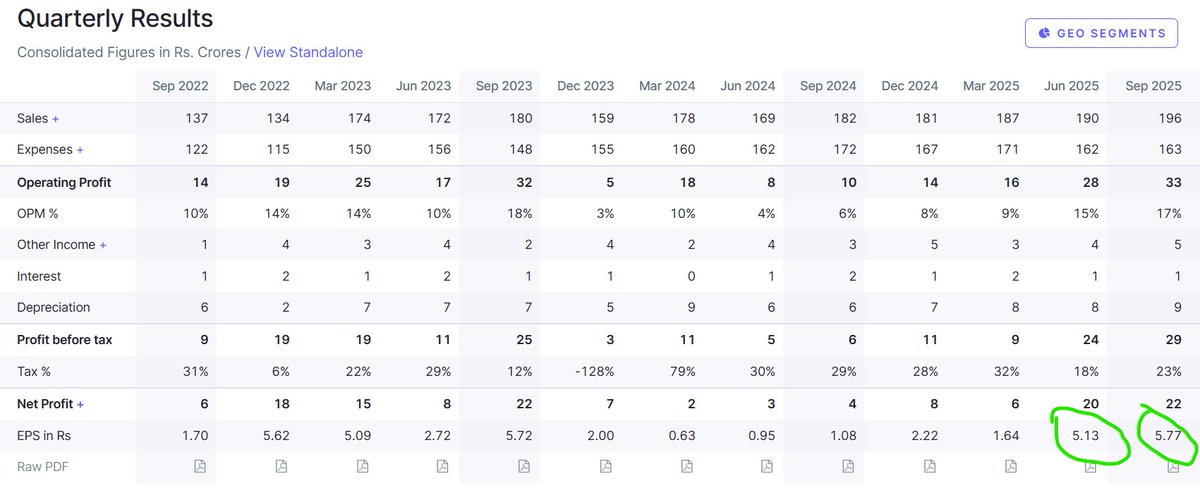Switch to View Standalone figures
Screen dimensions: 1200x488
[x=308, y=52]
